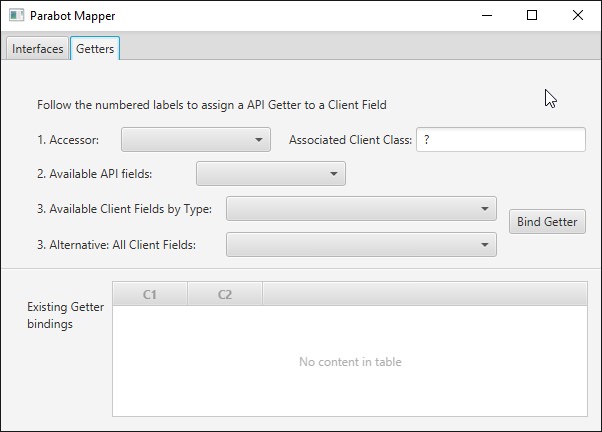
Task: Minimize the Parabot Mapper window
Action: click(487, 15)
